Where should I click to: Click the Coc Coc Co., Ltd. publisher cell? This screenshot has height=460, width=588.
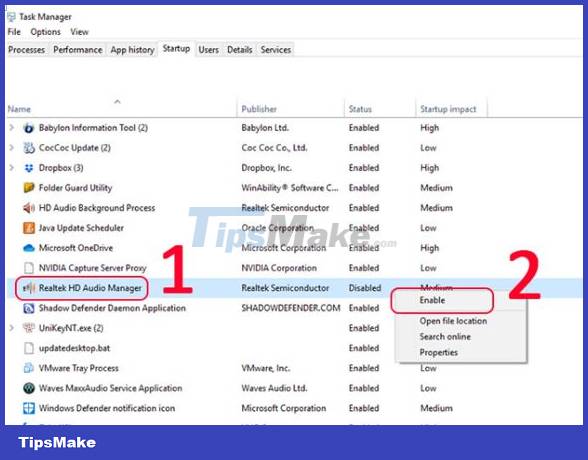tap(274, 148)
